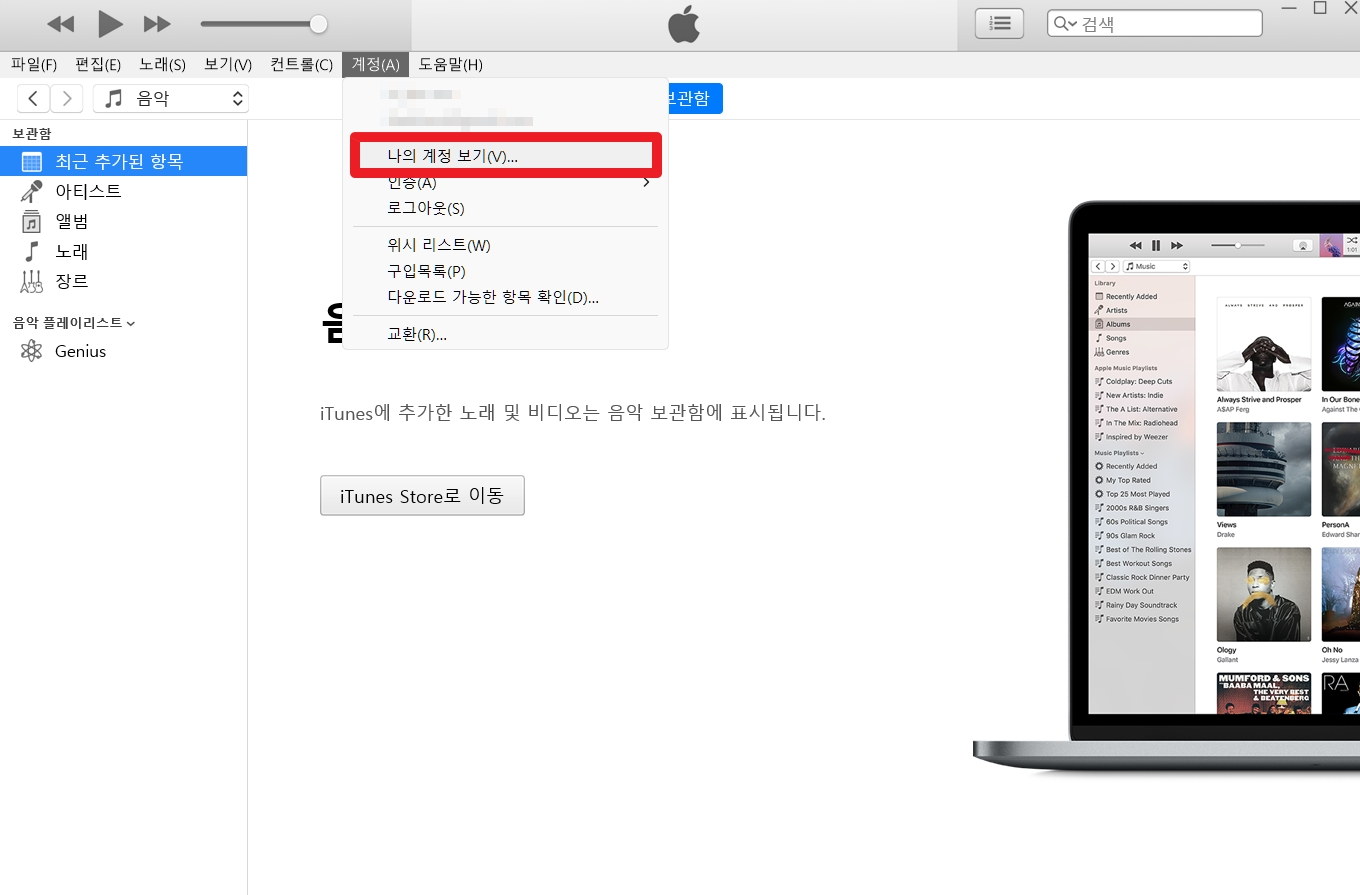Viewport: 1360px width, 895px height.
Task: Open the Genius playlist
Action: click(x=123, y=351)
